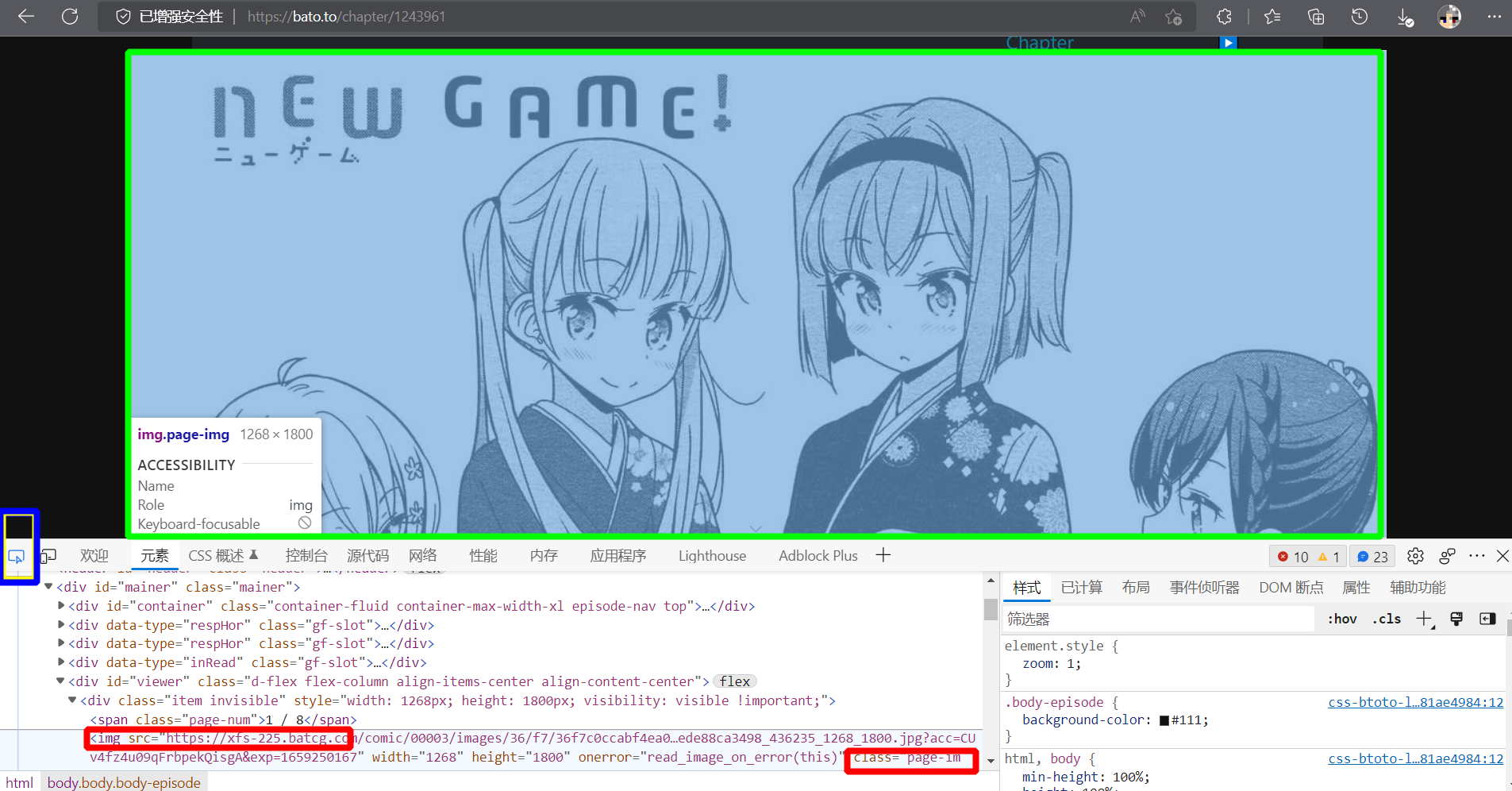Open DevTools customize menu dots
1512x791 pixels.
[x=1476, y=556]
